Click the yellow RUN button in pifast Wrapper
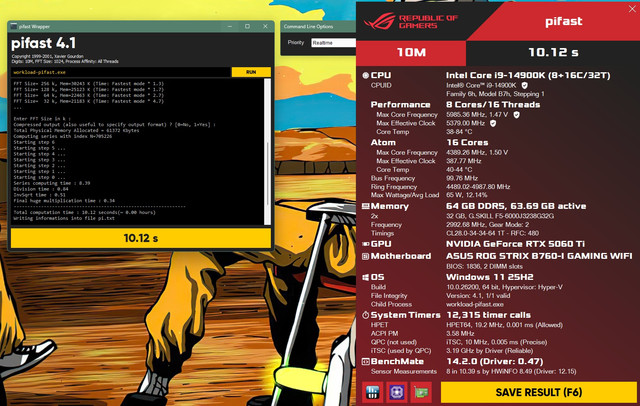This screenshot has width=640, height=406. coord(251,72)
